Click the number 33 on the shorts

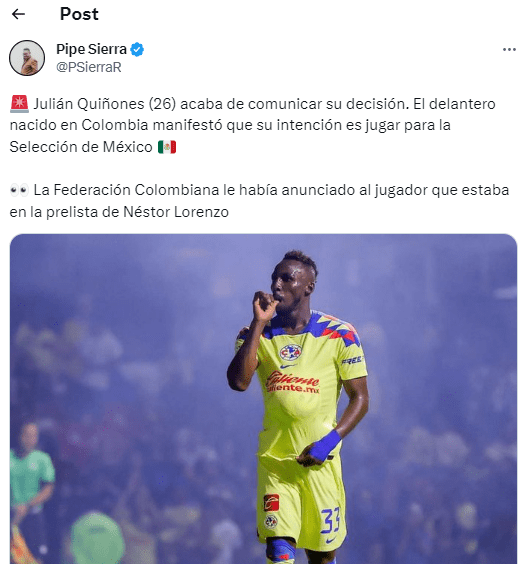330,521
